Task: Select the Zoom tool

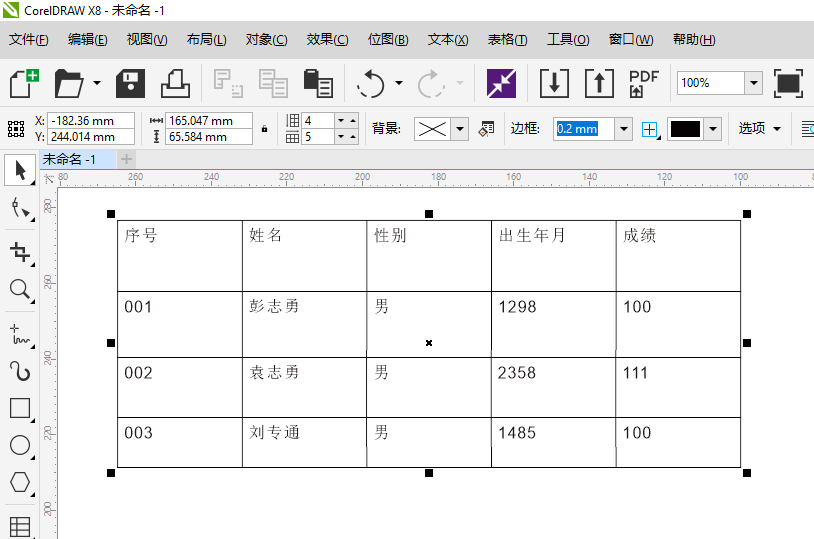Action: coord(20,289)
